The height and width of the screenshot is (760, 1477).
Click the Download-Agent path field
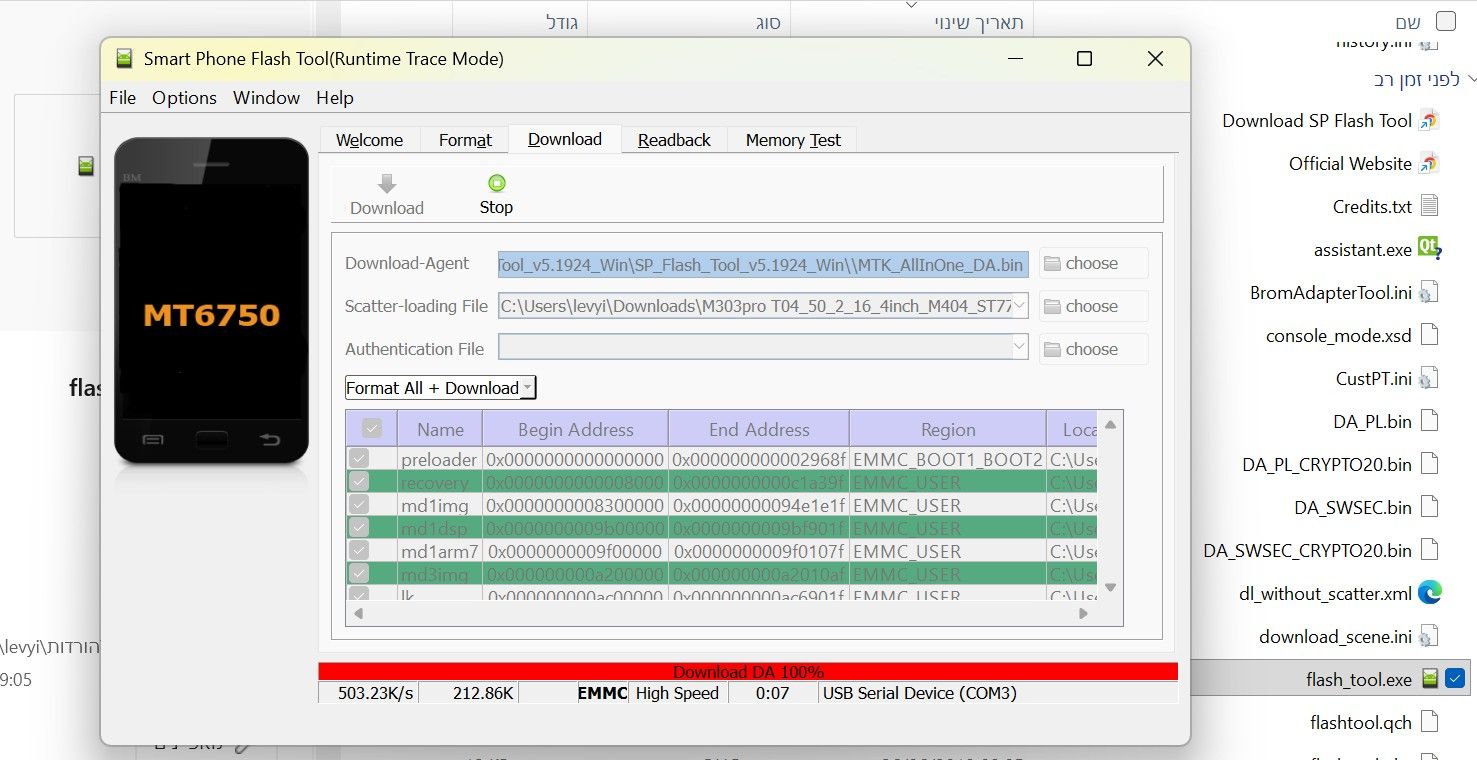tap(763, 264)
